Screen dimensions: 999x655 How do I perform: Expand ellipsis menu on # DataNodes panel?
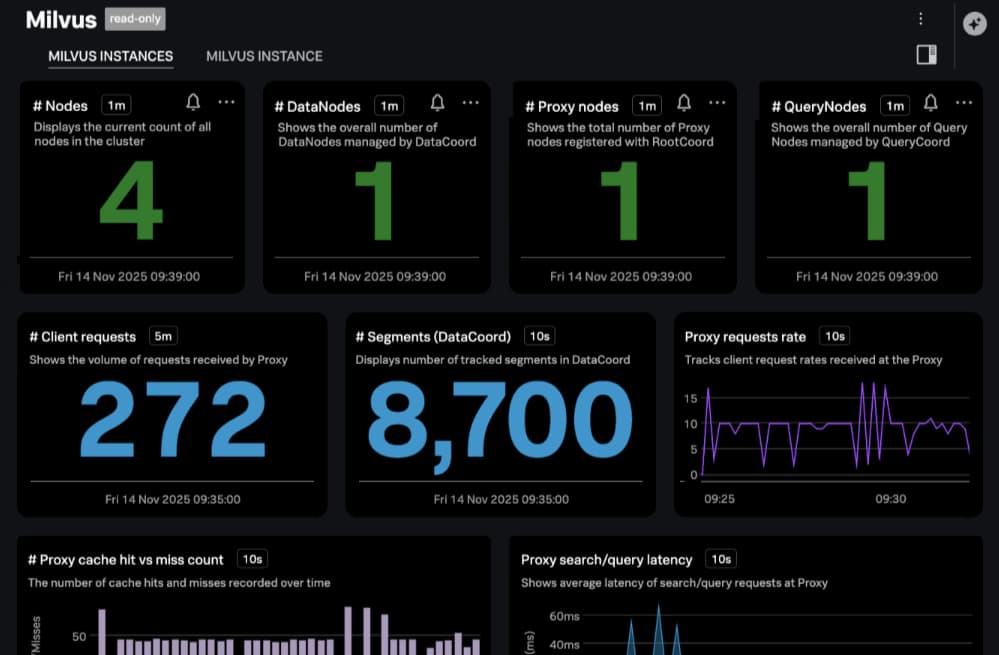[470, 103]
